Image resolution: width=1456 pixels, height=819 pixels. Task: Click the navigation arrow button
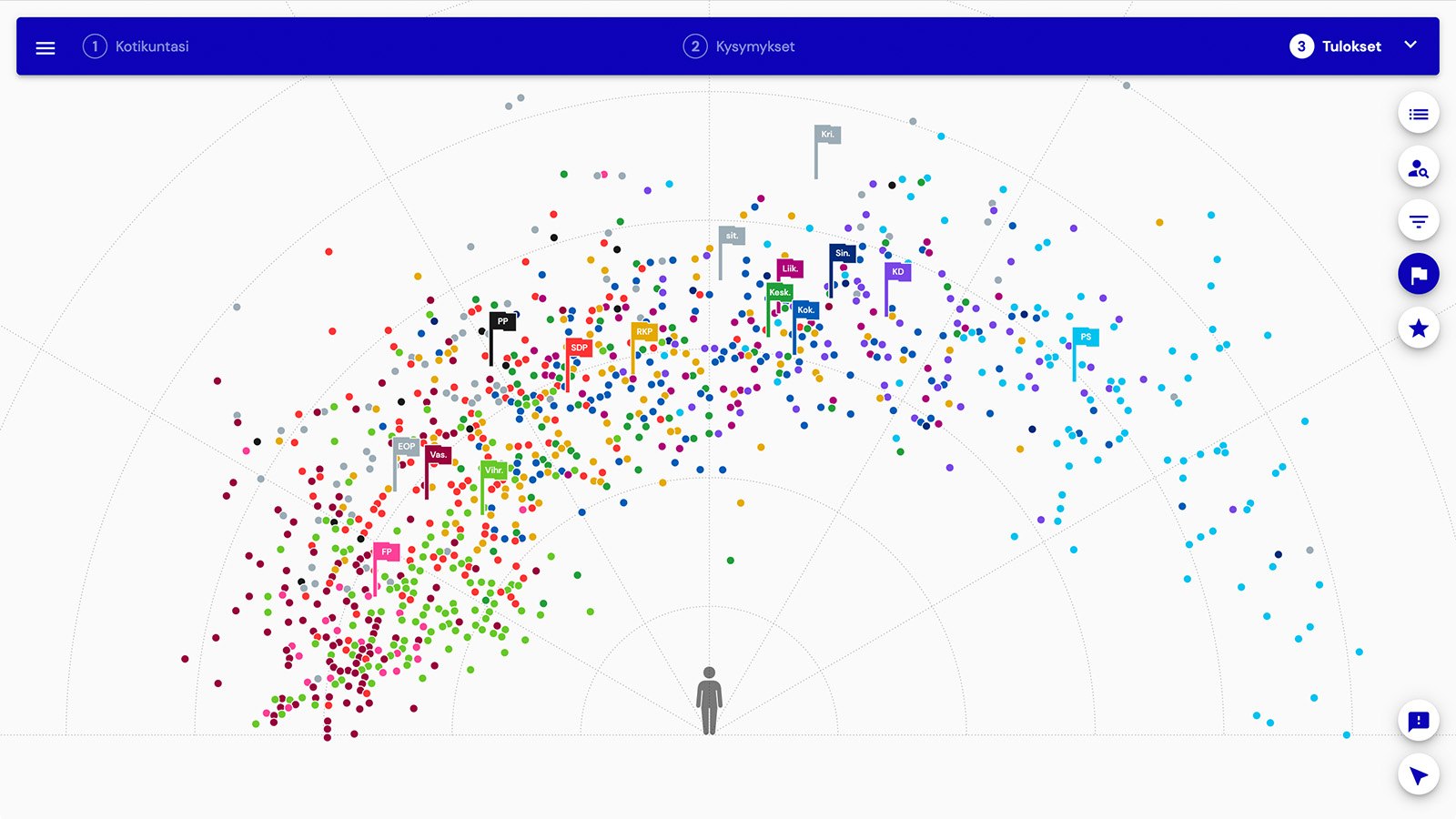[x=1418, y=775]
